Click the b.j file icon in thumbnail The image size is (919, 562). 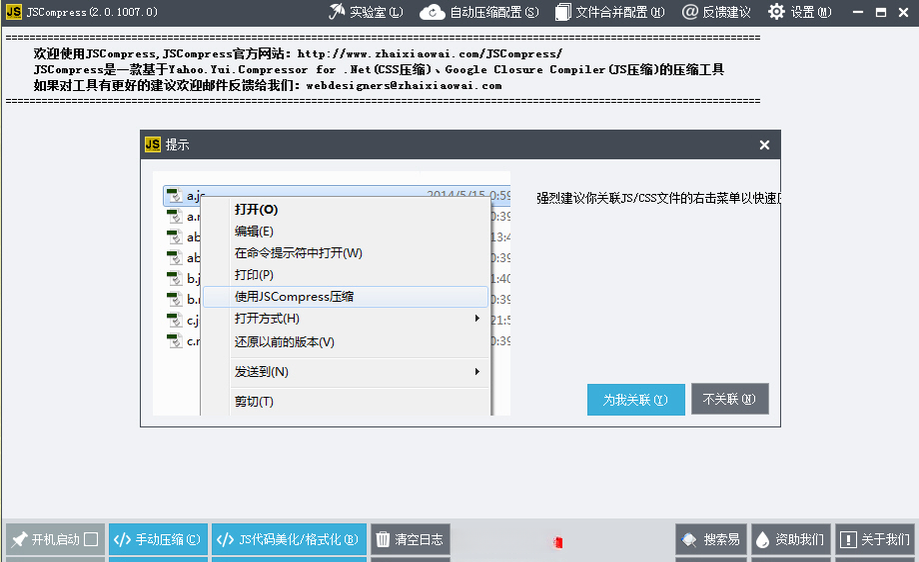pyautogui.click(x=174, y=278)
